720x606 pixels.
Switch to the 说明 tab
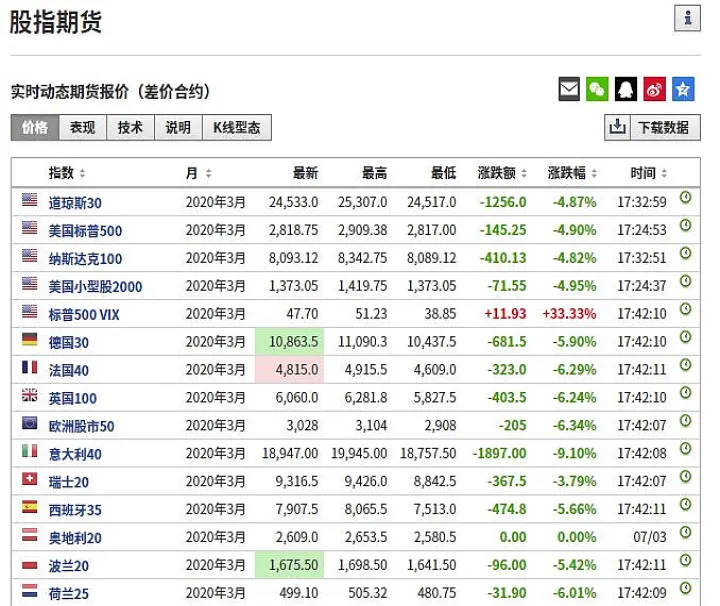tap(178, 127)
